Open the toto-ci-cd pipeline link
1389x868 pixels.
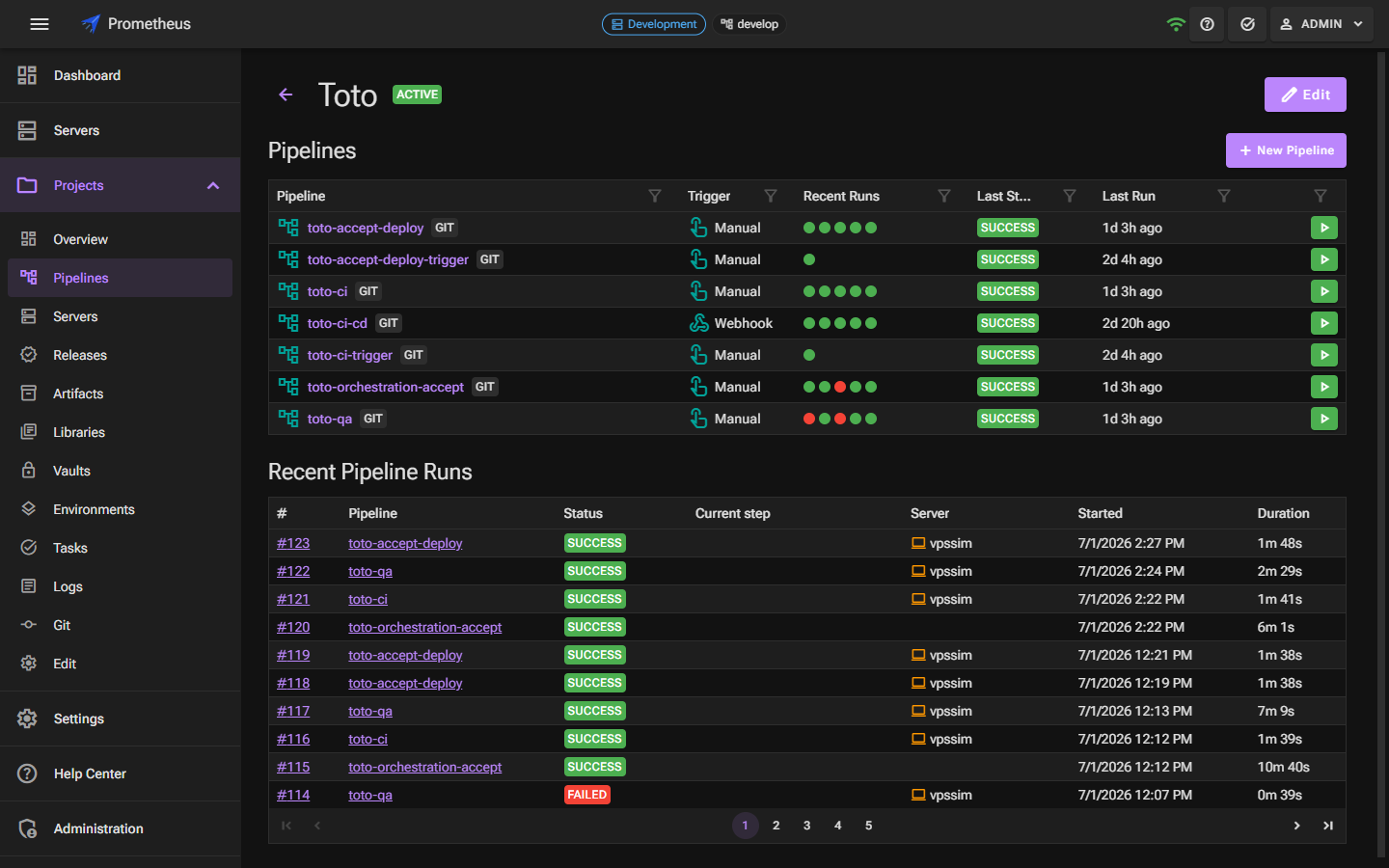pos(338,323)
